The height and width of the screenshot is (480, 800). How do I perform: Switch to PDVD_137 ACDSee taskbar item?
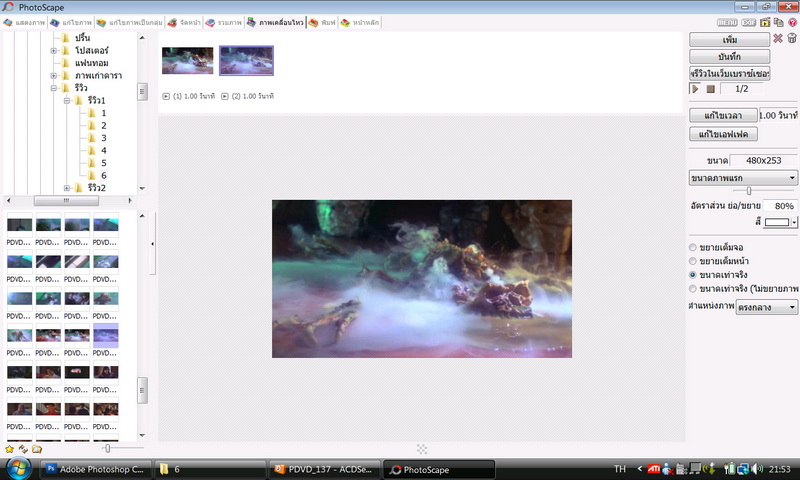[324, 469]
